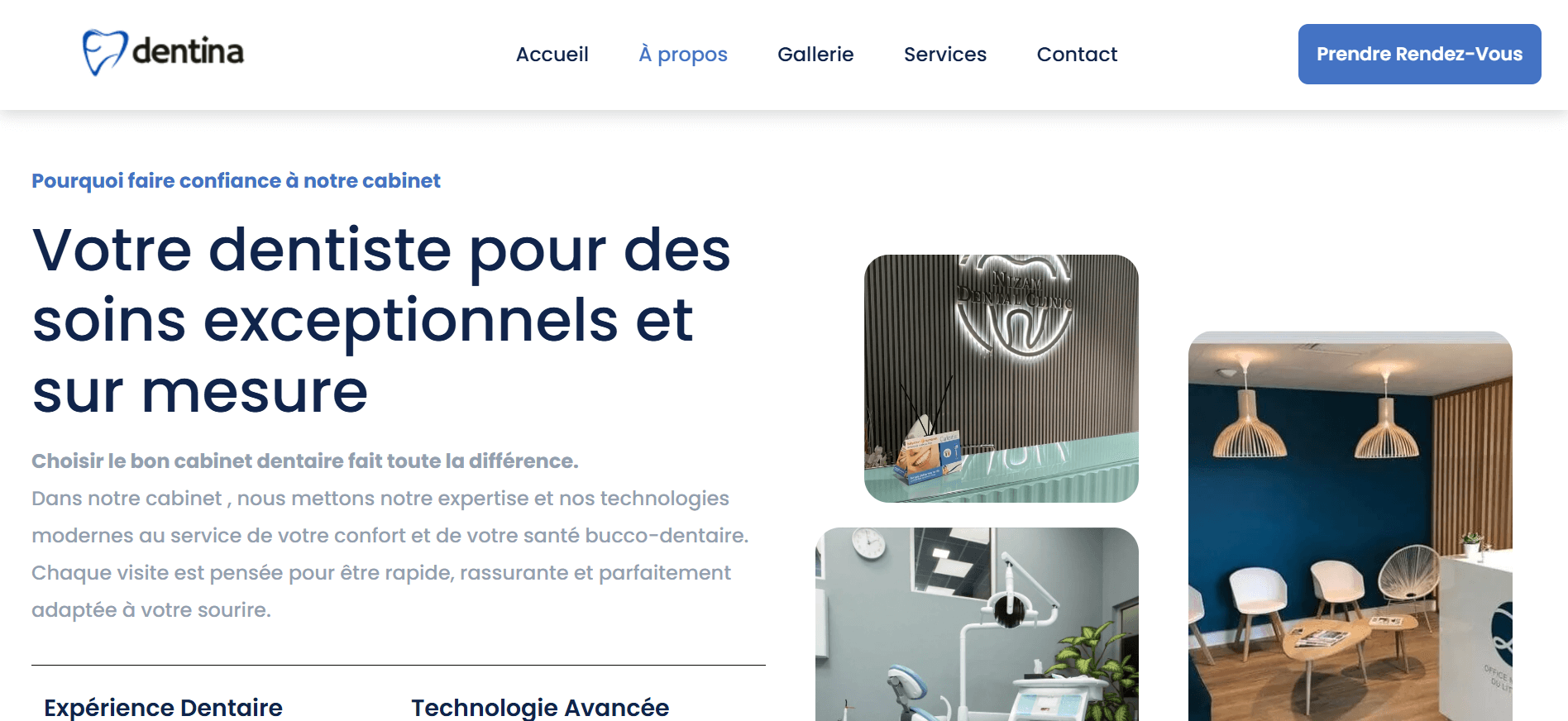
Task: Click the paragraph starting Dans notre cabinet
Action: pos(390,554)
